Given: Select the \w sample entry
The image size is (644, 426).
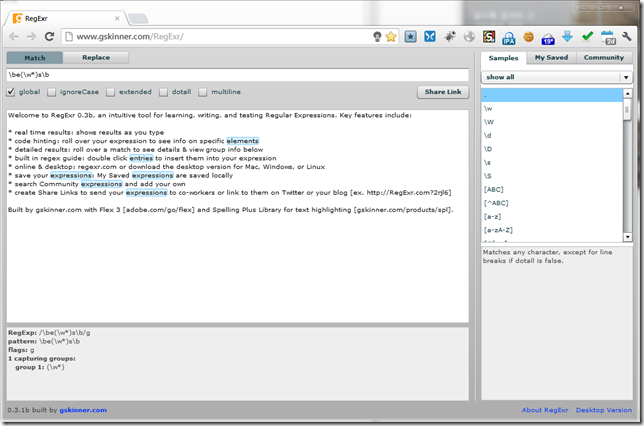Looking at the screenshot, I should click(552, 108).
